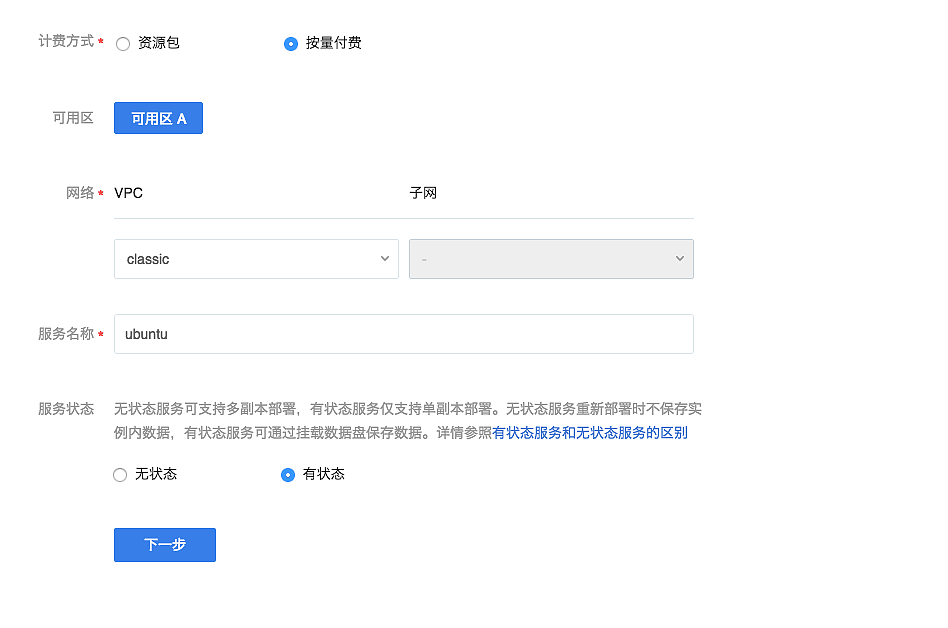Click the 可用区 A button

158,118
